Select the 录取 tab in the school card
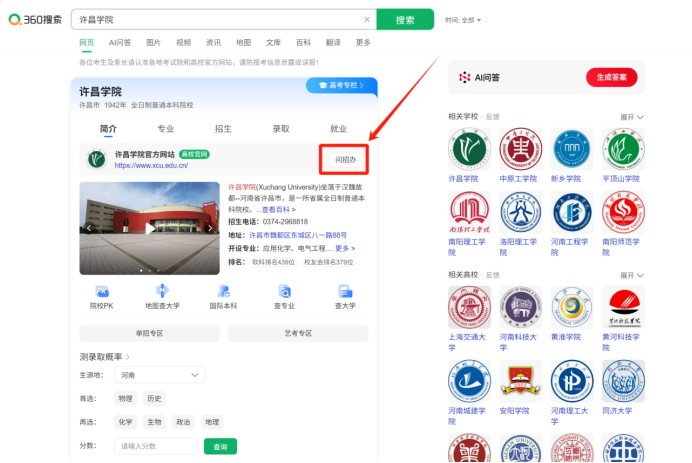692x463 pixels. 281,128
